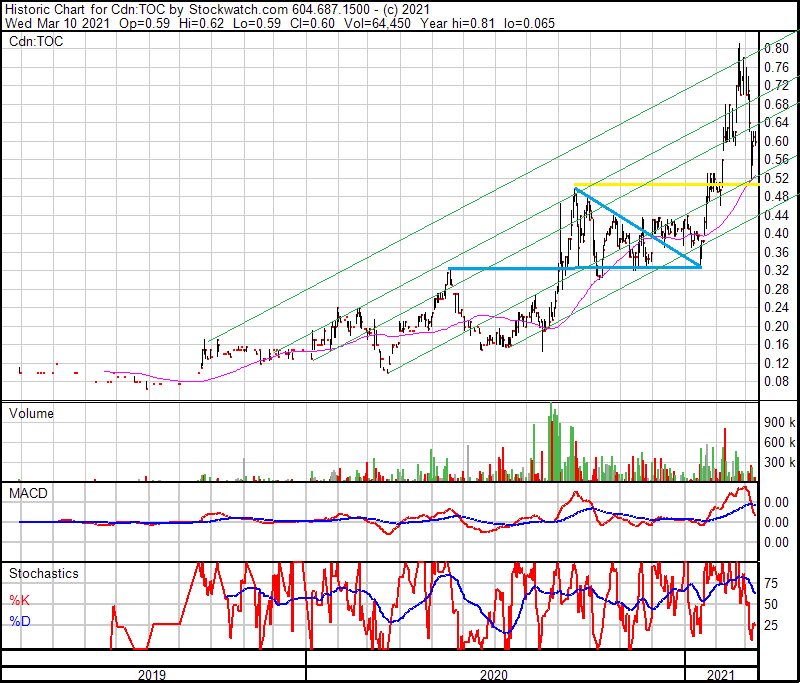
Task: Click the 0.72 price axis label
Action: pyautogui.click(x=777, y=85)
